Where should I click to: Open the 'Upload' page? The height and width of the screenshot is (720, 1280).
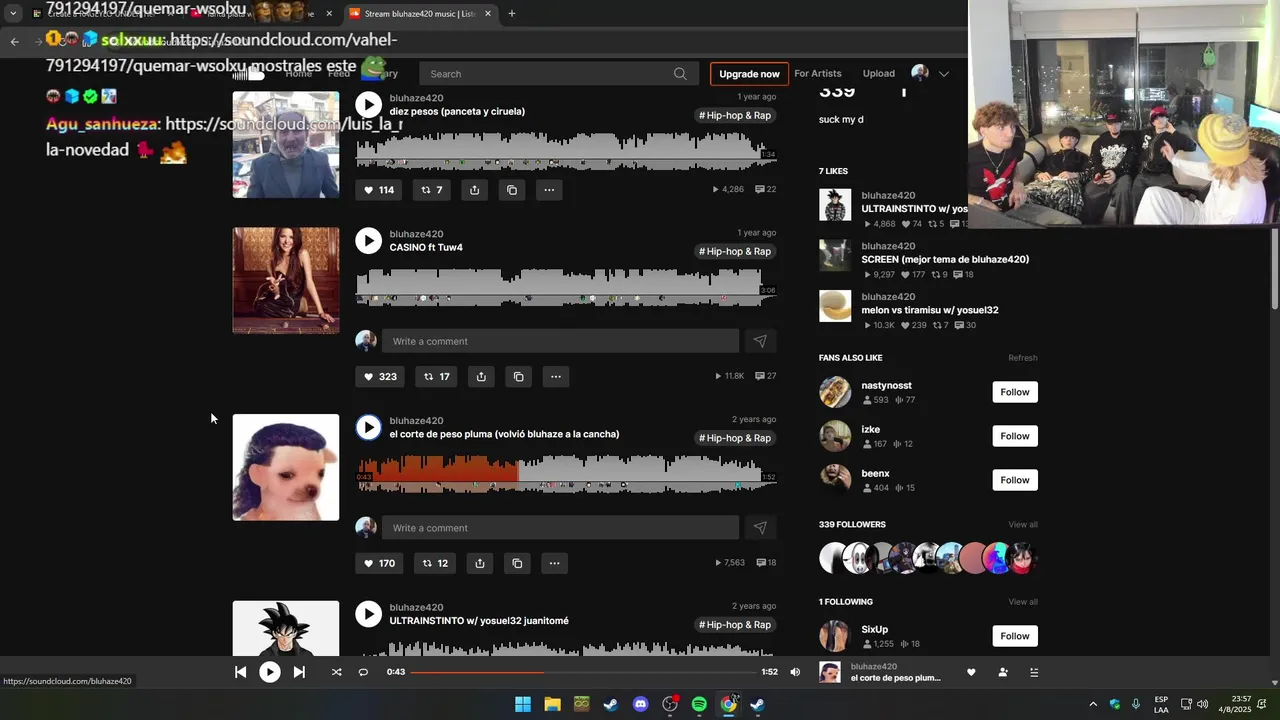click(x=879, y=74)
